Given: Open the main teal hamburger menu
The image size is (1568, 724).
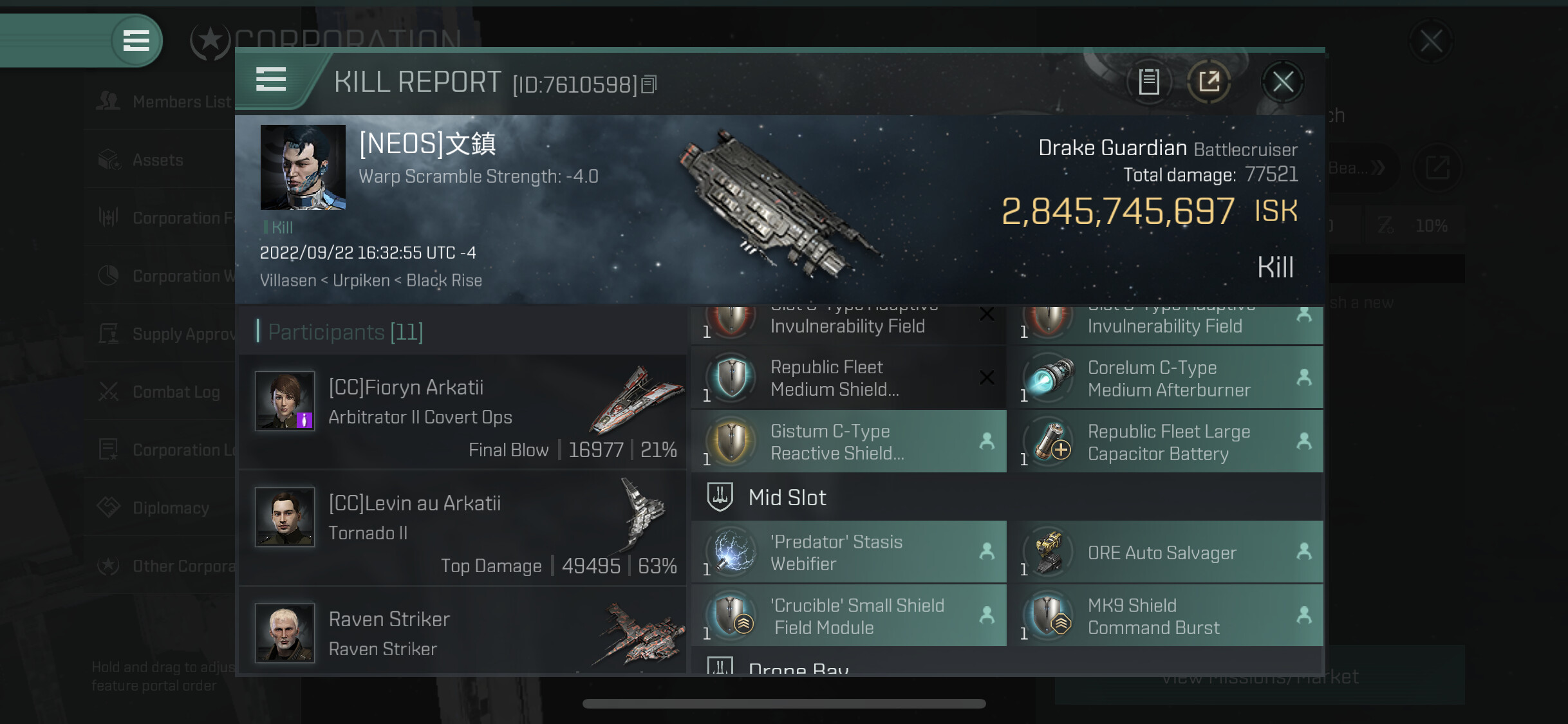Looking at the screenshot, I should [136, 41].
